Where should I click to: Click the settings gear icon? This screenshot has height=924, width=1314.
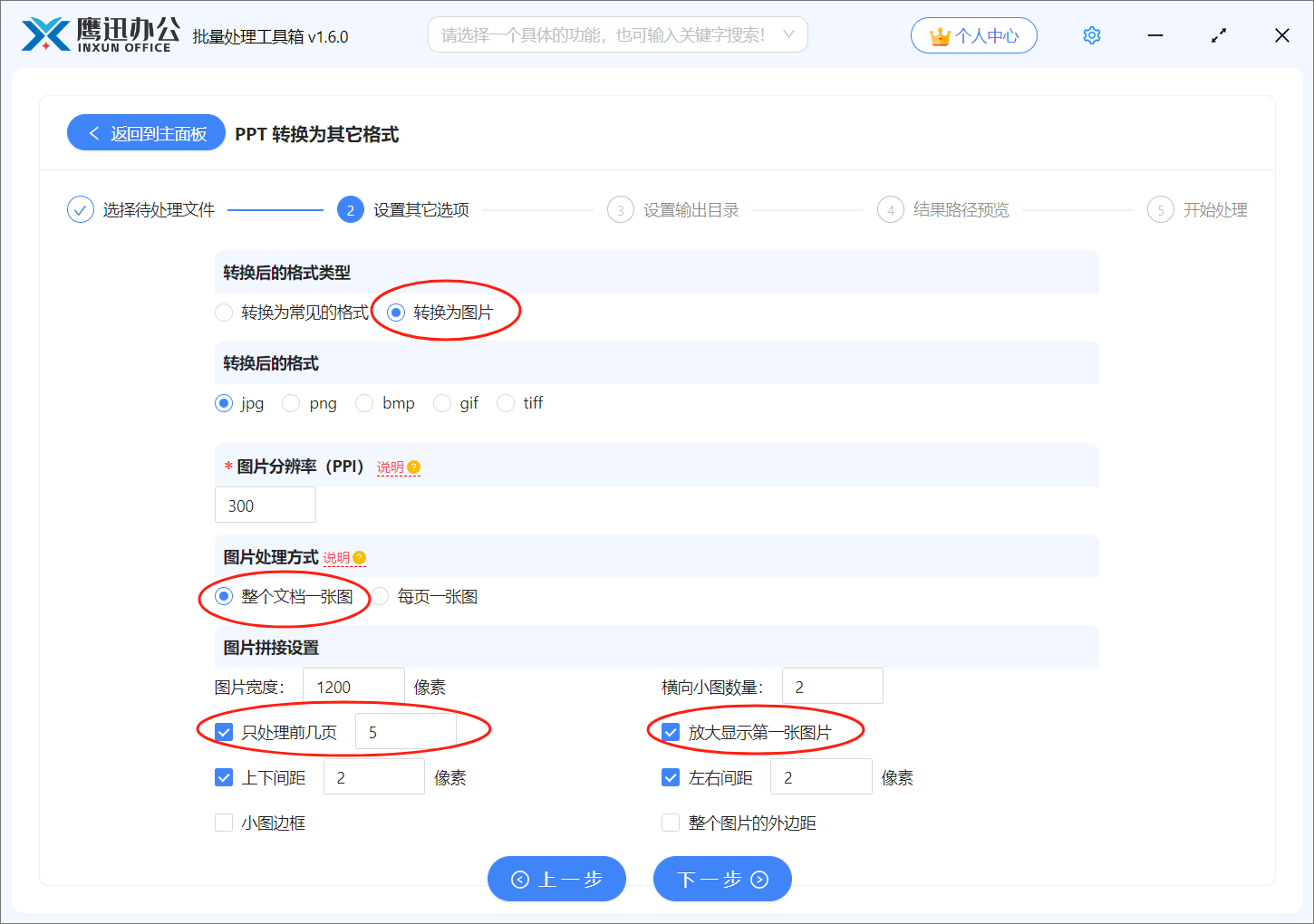click(x=1091, y=34)
